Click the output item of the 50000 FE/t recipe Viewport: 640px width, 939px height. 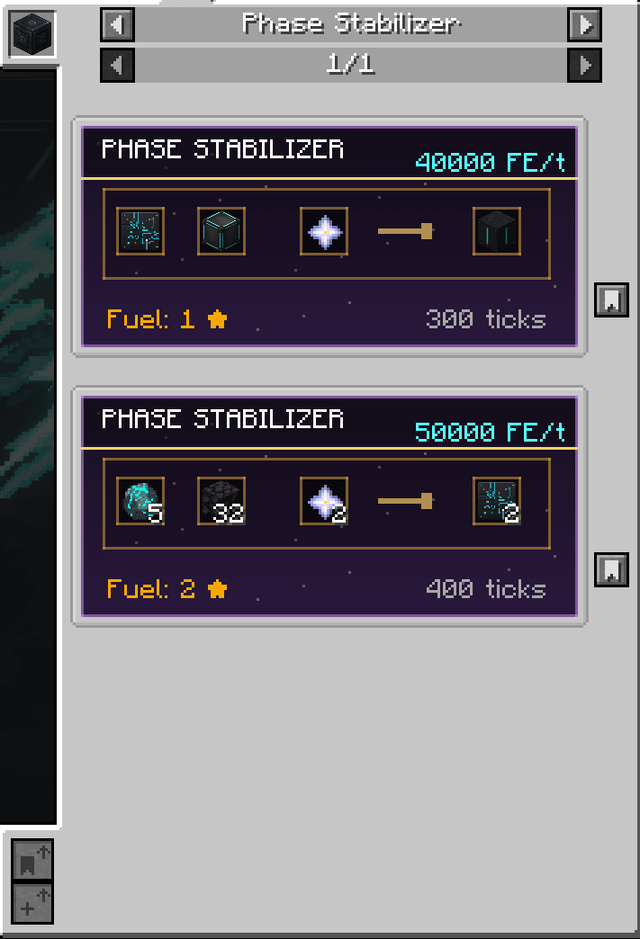pos(497,501)
